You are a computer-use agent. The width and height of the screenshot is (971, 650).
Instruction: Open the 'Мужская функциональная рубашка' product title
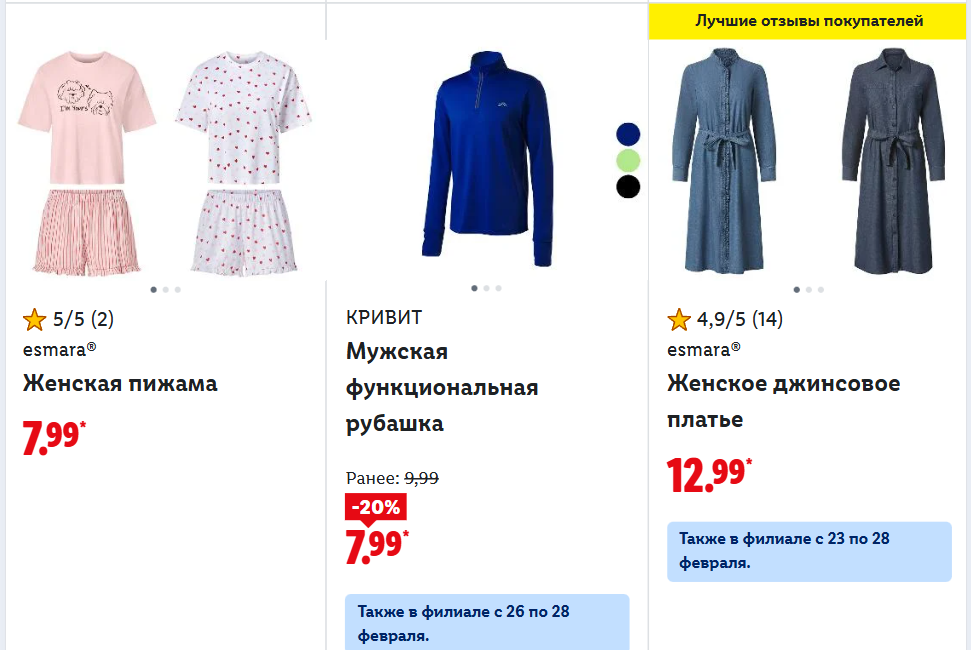pyautogui.click(x=442, y=387)
